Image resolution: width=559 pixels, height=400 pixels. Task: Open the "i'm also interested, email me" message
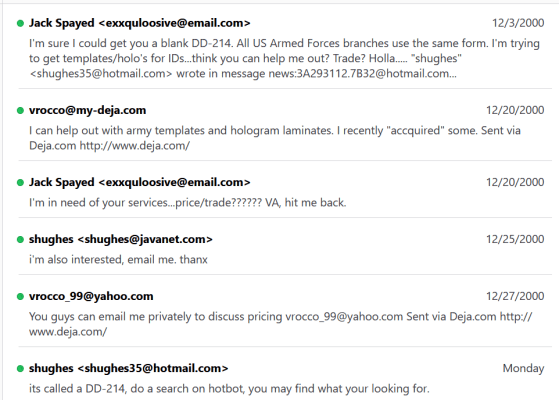(118, 260)
